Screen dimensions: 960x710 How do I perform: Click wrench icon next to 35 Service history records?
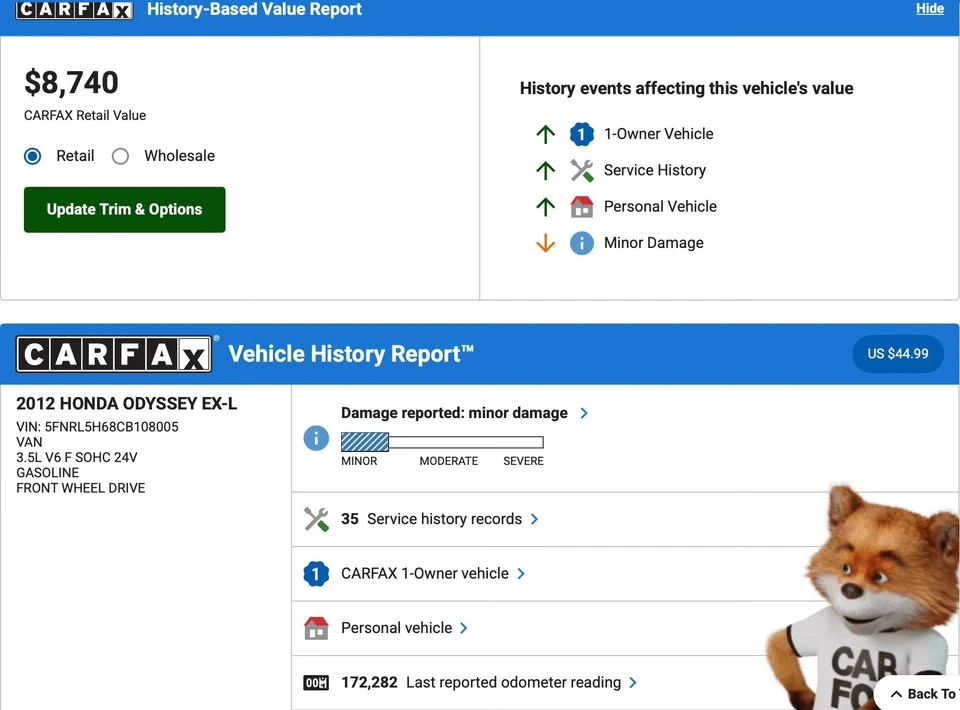[316, 519]
